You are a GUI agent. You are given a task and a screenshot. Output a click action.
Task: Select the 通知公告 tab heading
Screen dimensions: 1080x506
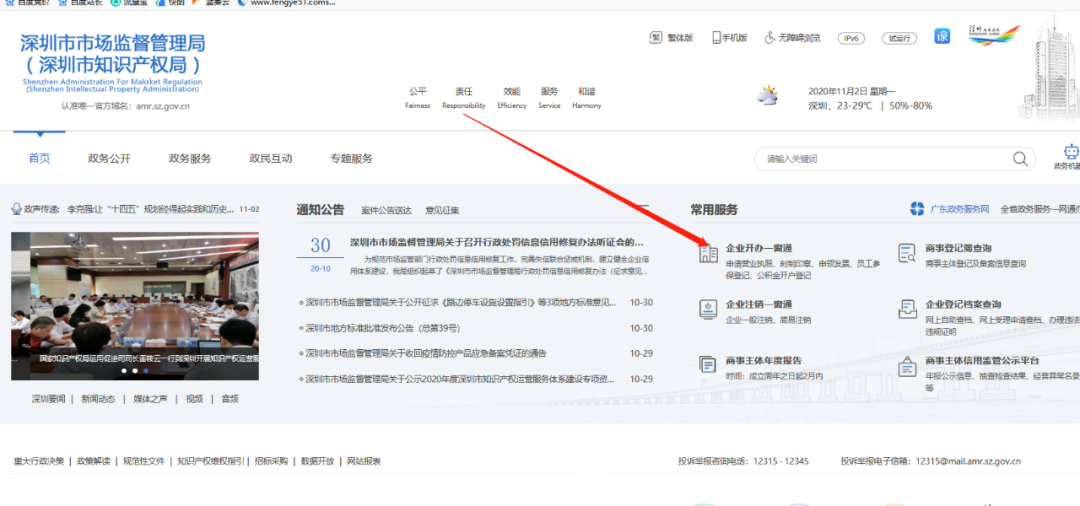click(x=320, y=210)
